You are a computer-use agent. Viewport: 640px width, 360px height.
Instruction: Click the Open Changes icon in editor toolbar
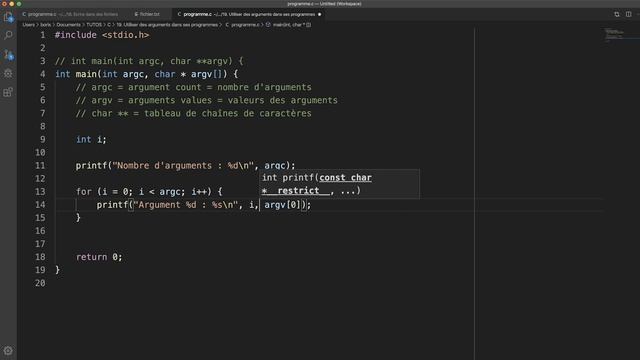pyautogui.click(x=617, y=14)
